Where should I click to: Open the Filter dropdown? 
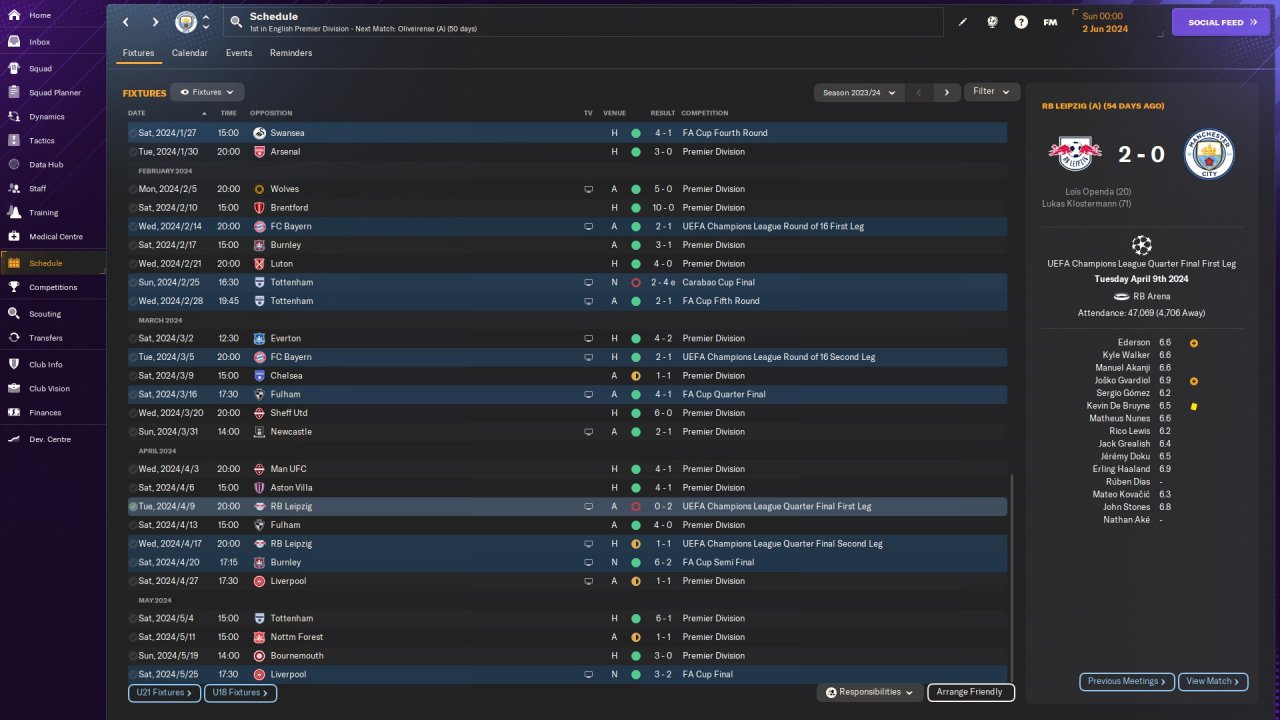pyautogui.click(x=992, y=92)
